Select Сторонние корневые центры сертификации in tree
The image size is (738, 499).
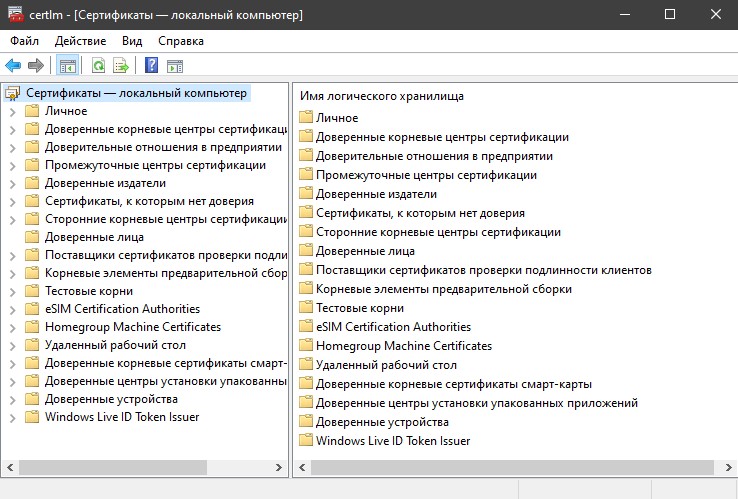pos(166,219)
